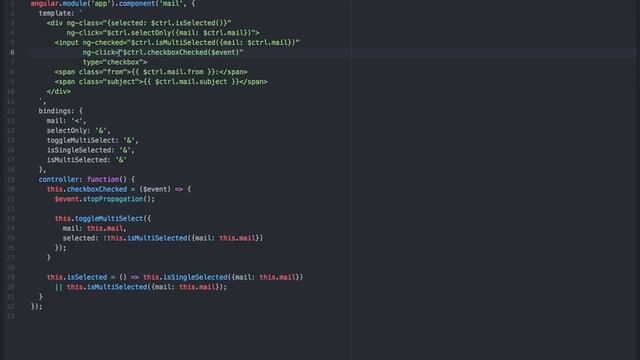Click 'this.toggleMultiSelect({' call
Viewport: 640px width, 360px height.
point(102,219)
